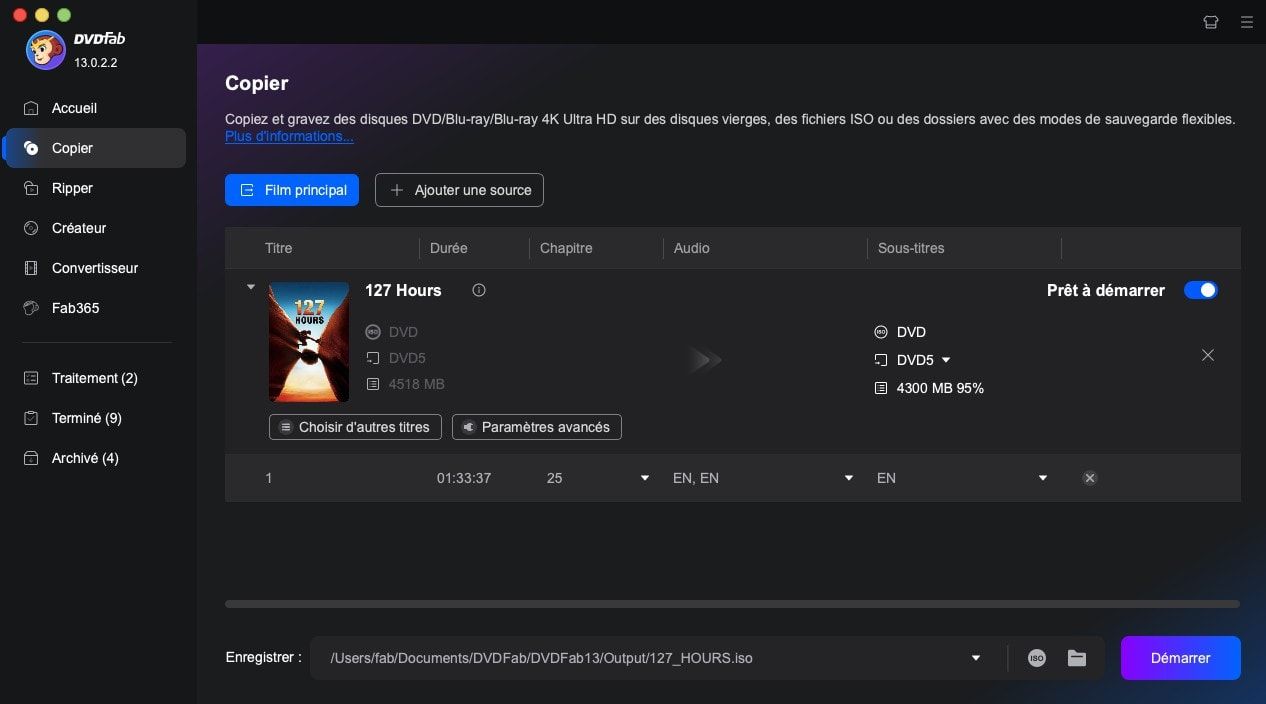
Task: Toggle the Prêt à démarrer switch
Action: click(x=1201, y=290)
